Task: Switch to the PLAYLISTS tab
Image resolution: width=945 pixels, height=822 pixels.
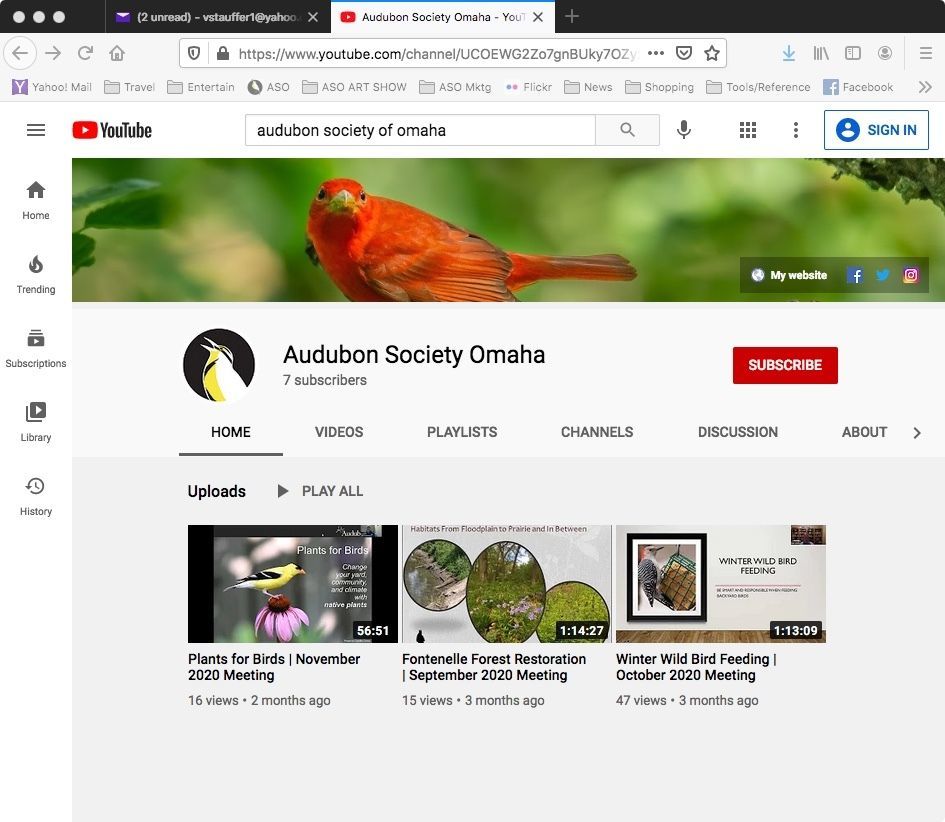Action: click(x=462, y=432)
